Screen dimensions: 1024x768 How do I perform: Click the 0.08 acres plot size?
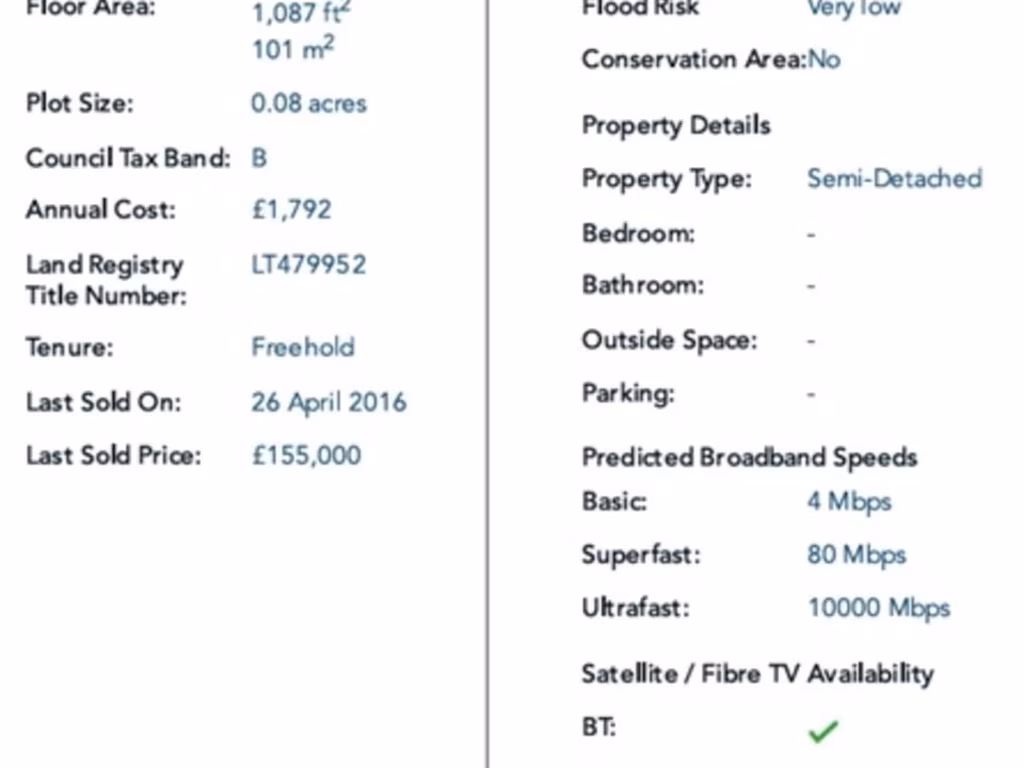coord(308,103)
